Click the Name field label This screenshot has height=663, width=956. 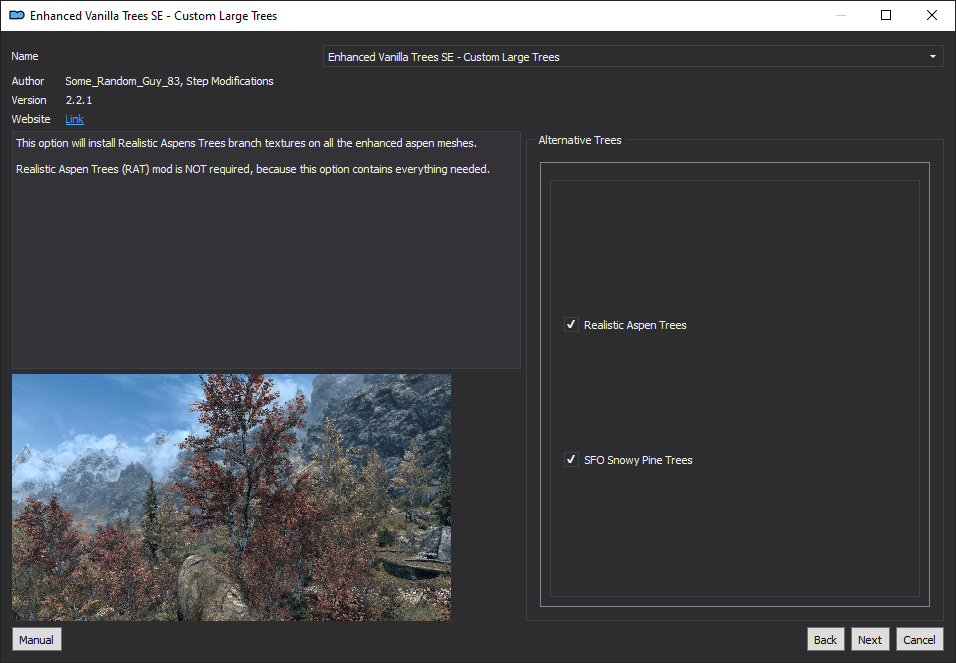pyautogui.click(x=25, y=56)
